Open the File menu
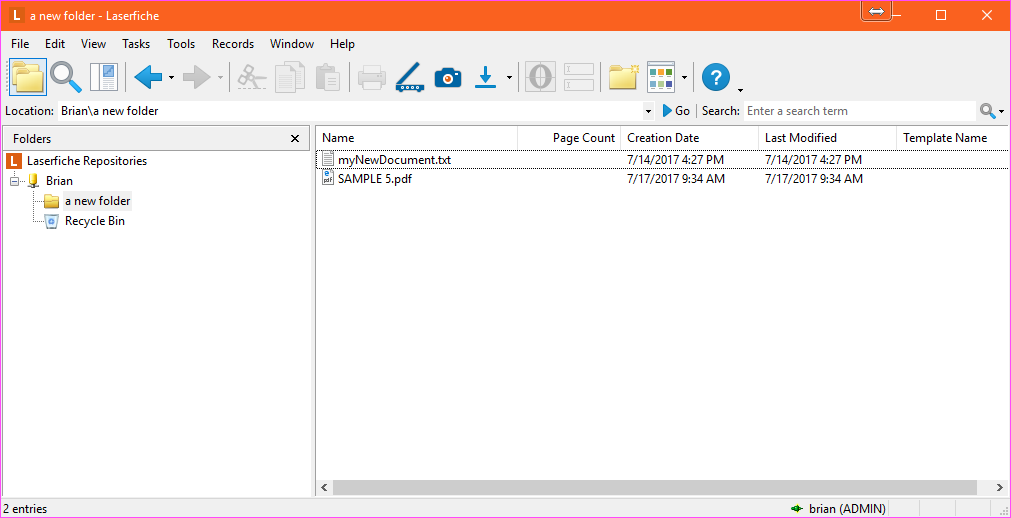The width and height of the screenshot is (1011, 518). coord(20,44)
